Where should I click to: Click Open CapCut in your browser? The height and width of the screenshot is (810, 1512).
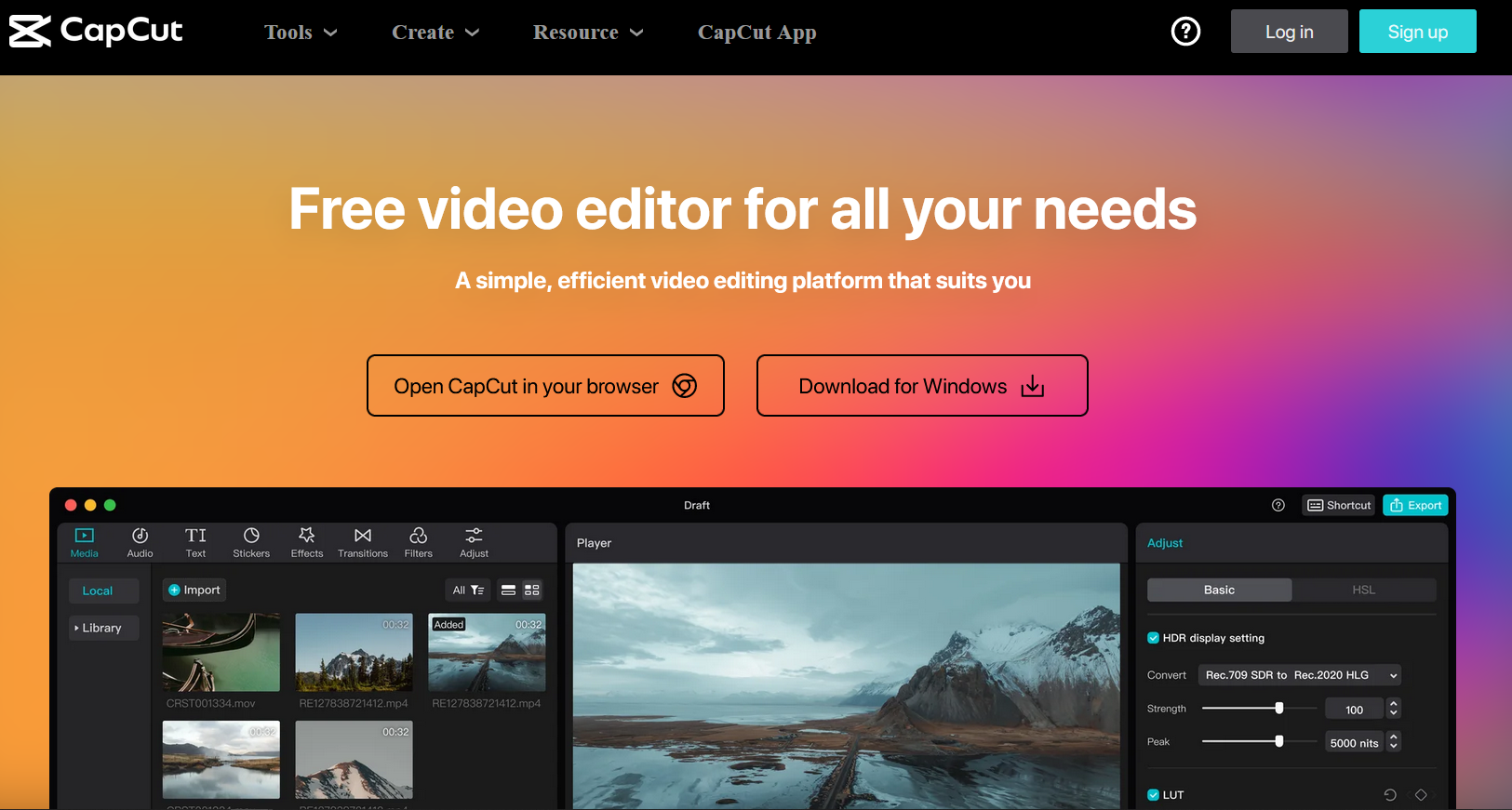[545, 386]
